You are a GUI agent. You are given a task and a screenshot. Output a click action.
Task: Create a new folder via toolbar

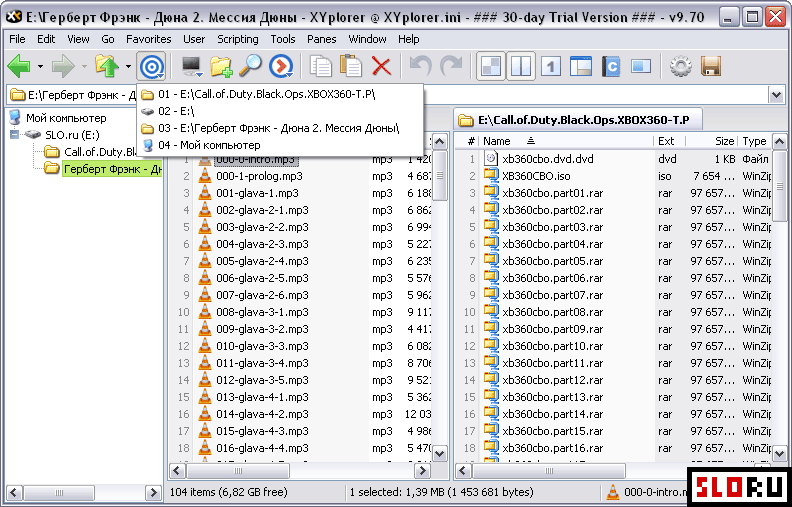pyautogui.click(x=221, y=67)
